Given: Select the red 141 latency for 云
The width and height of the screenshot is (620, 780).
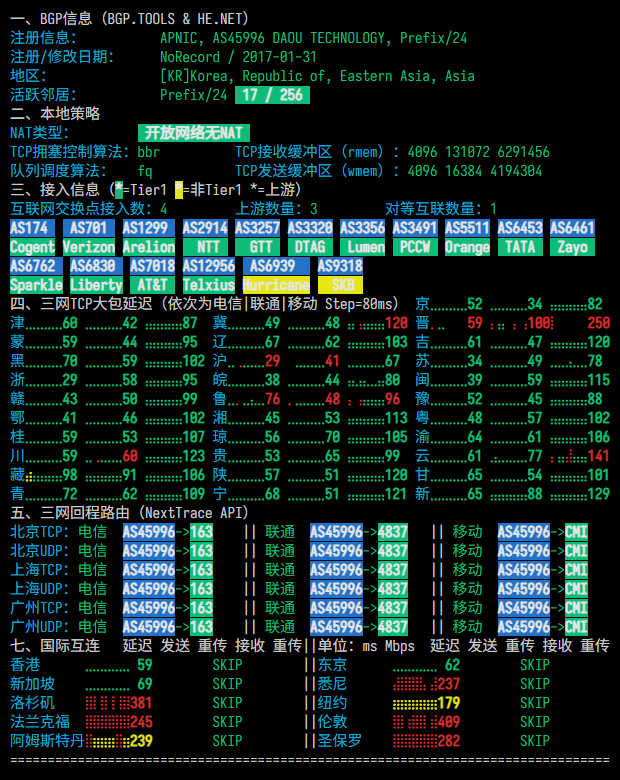Looking at the screenshot, I should point(599,456).
